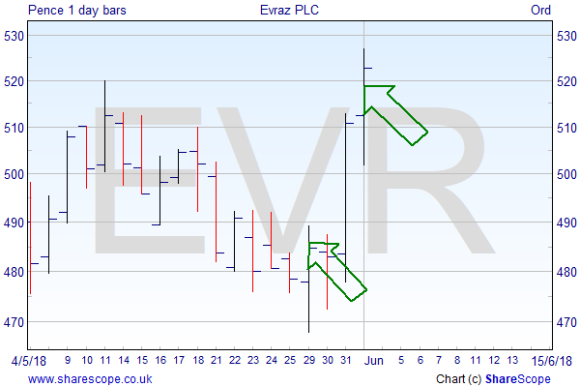Select the 'Ord' share type label
The image size is (580, 387).
click(x=541, y=10)
